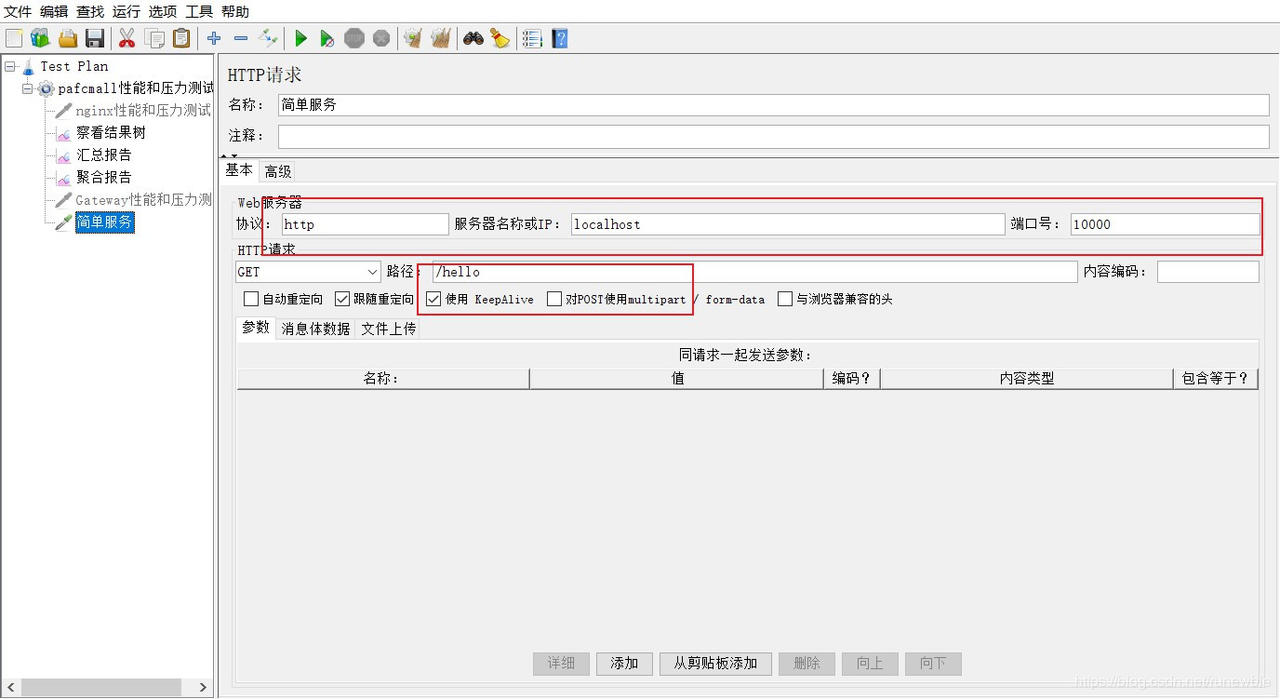Open the Function Helper list icon

[x=532, y=38]
